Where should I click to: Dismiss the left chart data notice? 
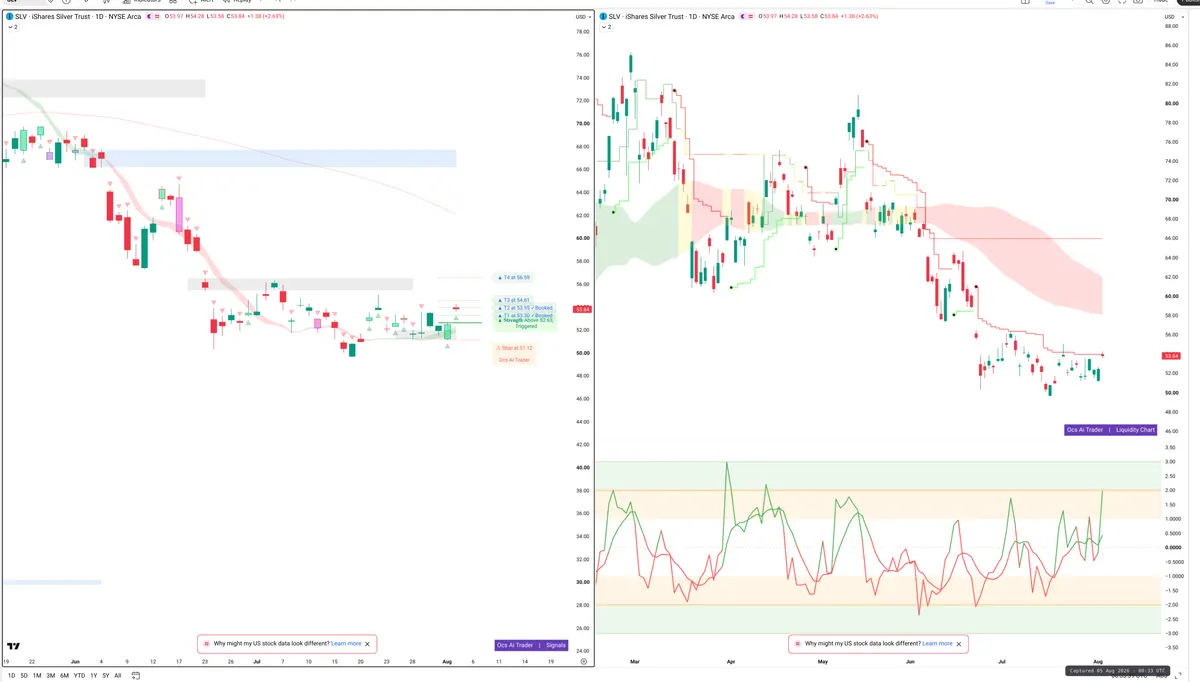(x=369, y=644)
